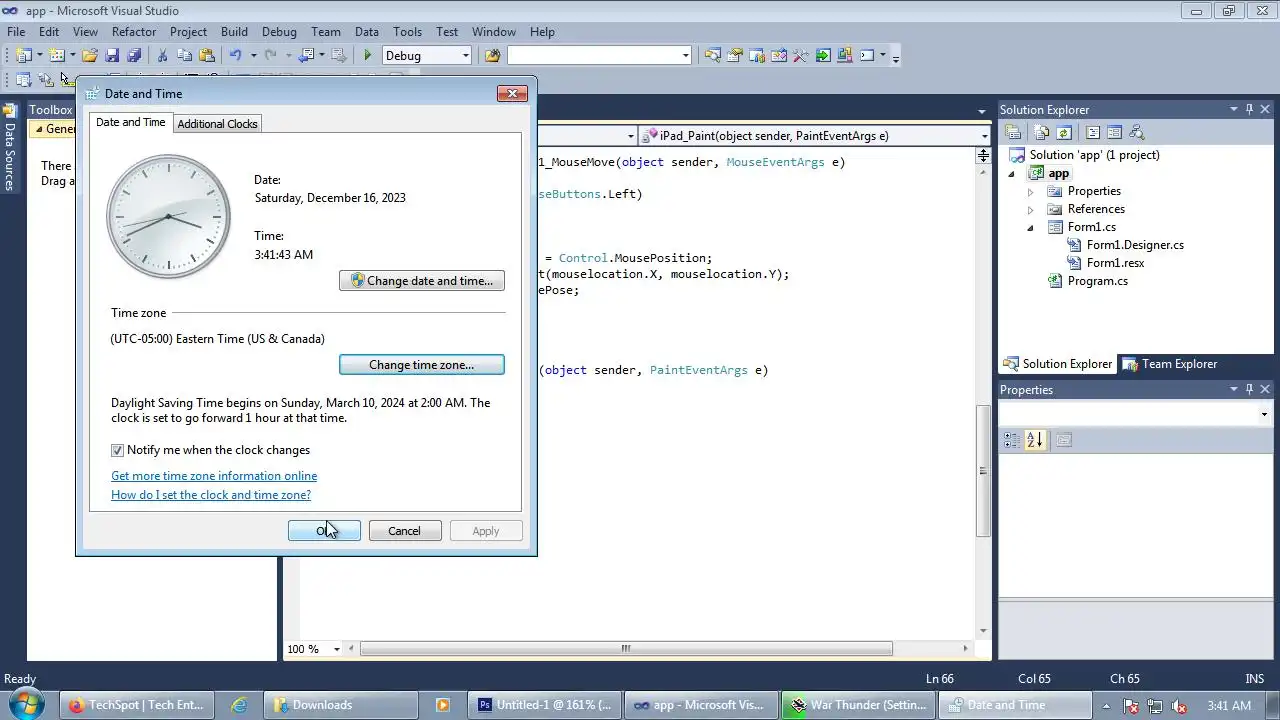Open the Refactor menu
Viewport: 1280px width, 720px height.
[x=133, y=32]
